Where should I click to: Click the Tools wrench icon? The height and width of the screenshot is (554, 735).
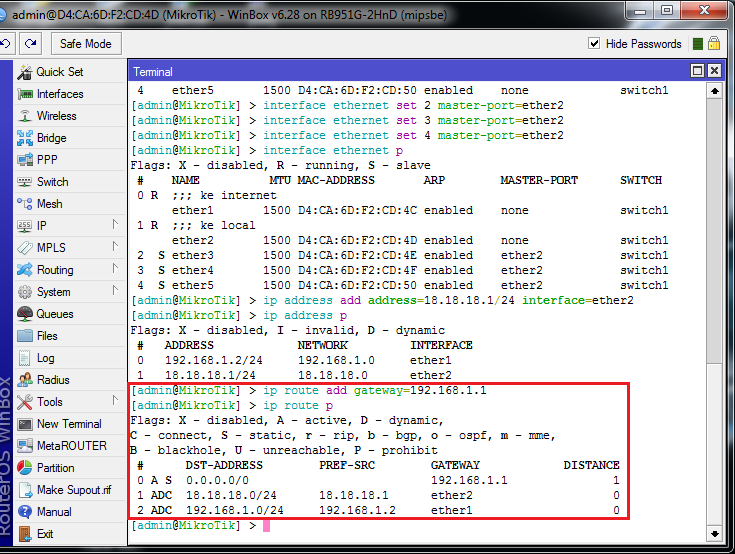point(25,402)
